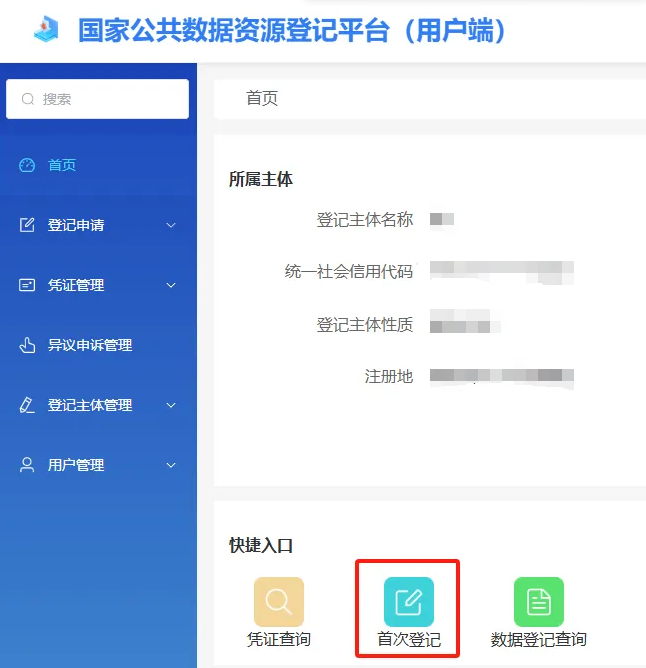
Task: Open the teal 首次登记 quick entry icon
Action: 408,602
